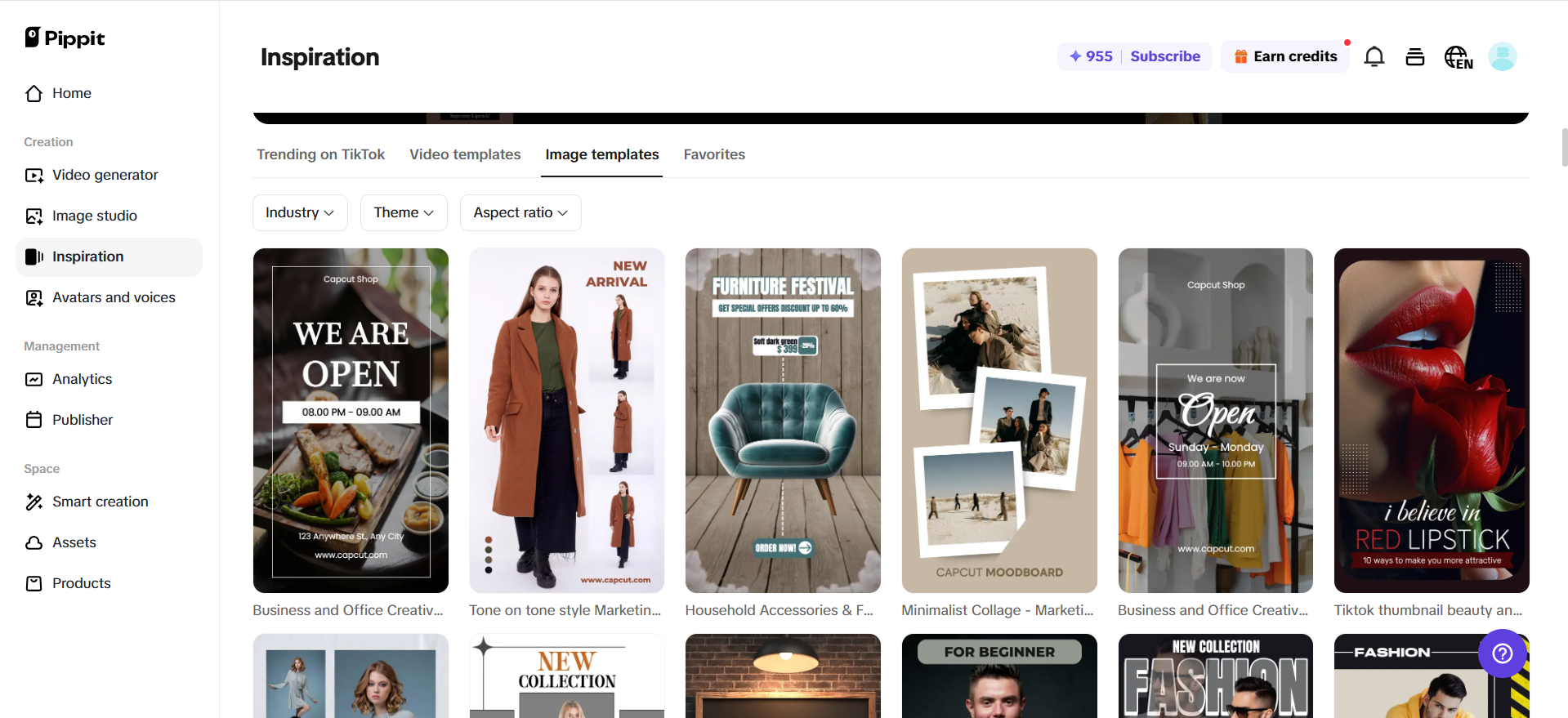
Task: Open the Aspect ratio dropdown
Action: (x=520, y=212)
